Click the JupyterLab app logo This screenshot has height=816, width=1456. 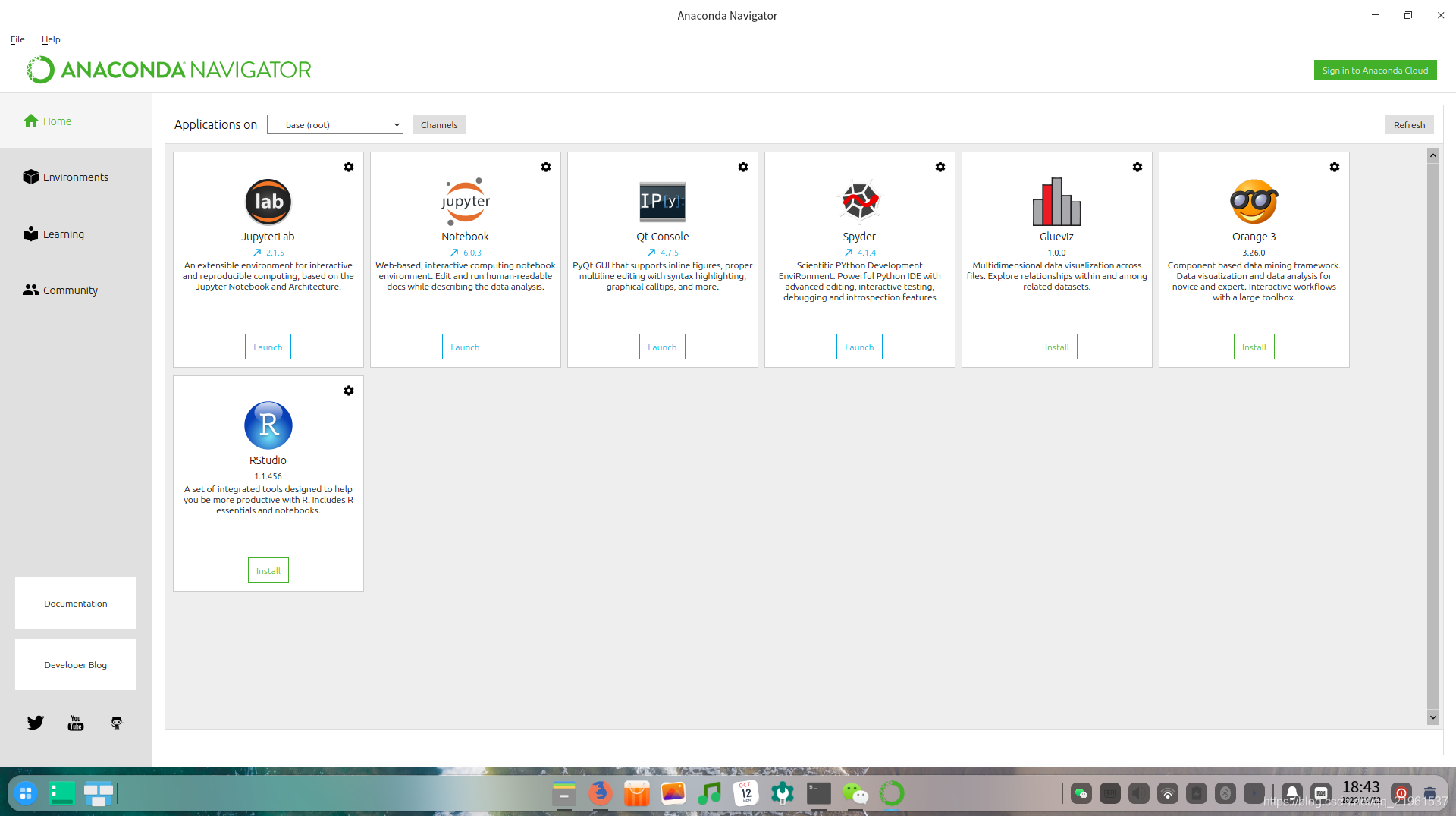pos(268,202)
